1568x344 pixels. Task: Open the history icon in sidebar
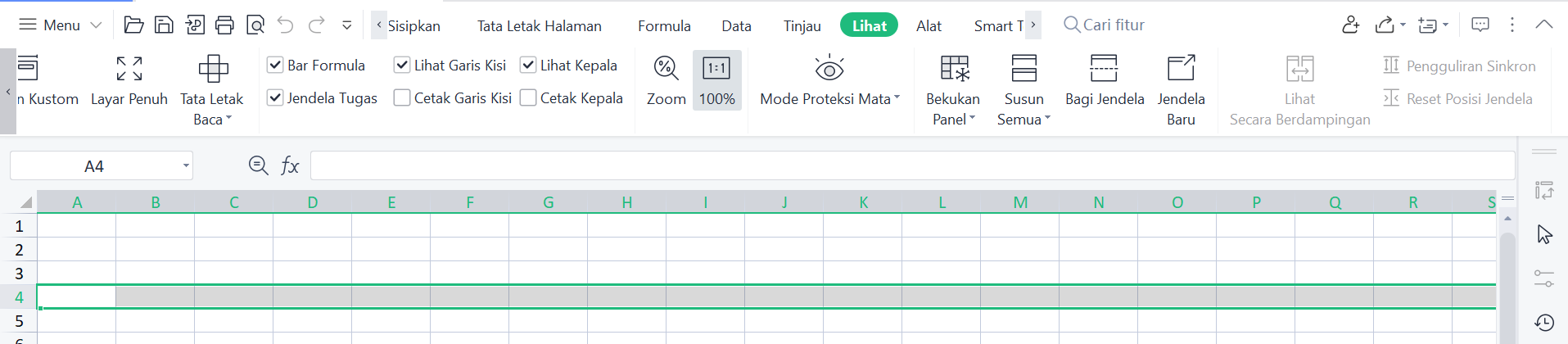(1544, 322)
